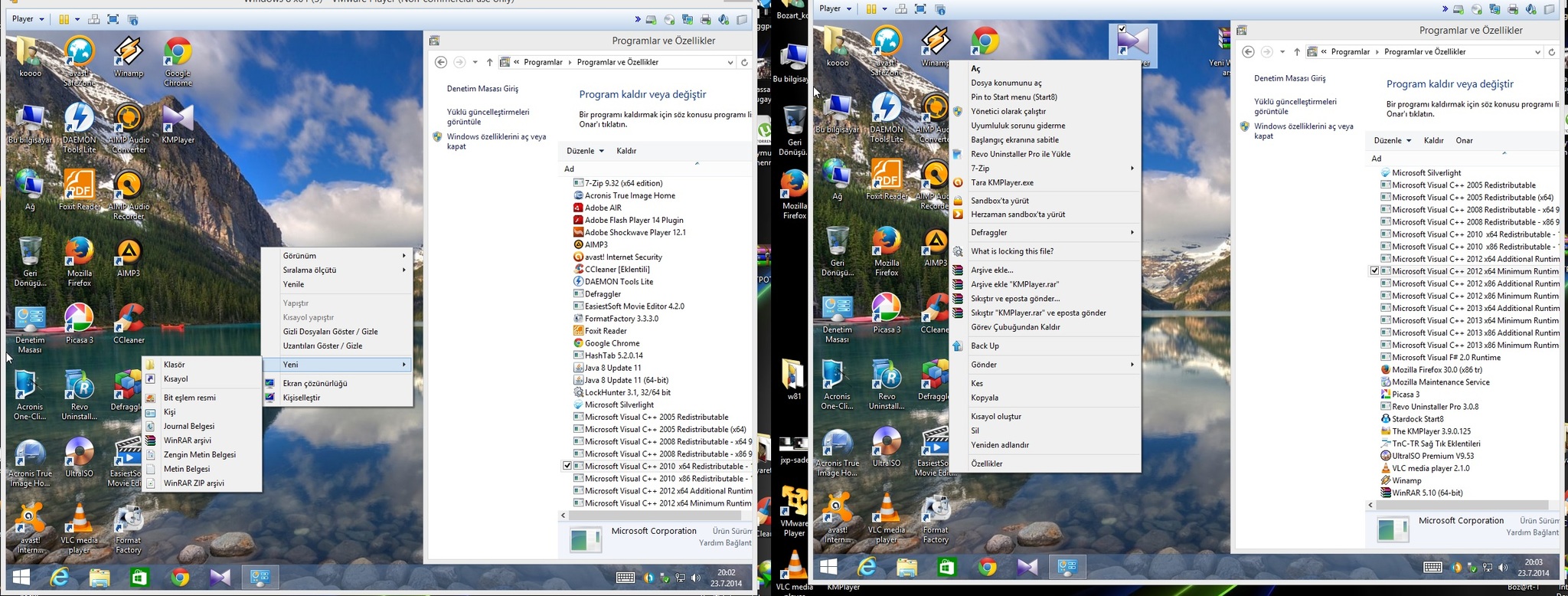This screenshot has width=1568, height=596.
Task: Select Acronis True Image Home list entry
Action: (629, 195)
